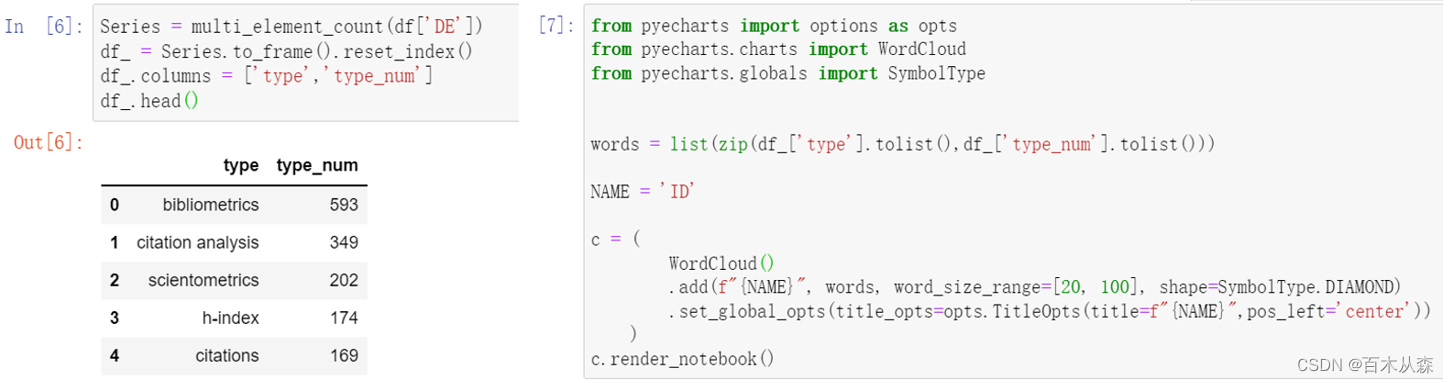Click the value 593 in type_num column

(x=343, y=205)
